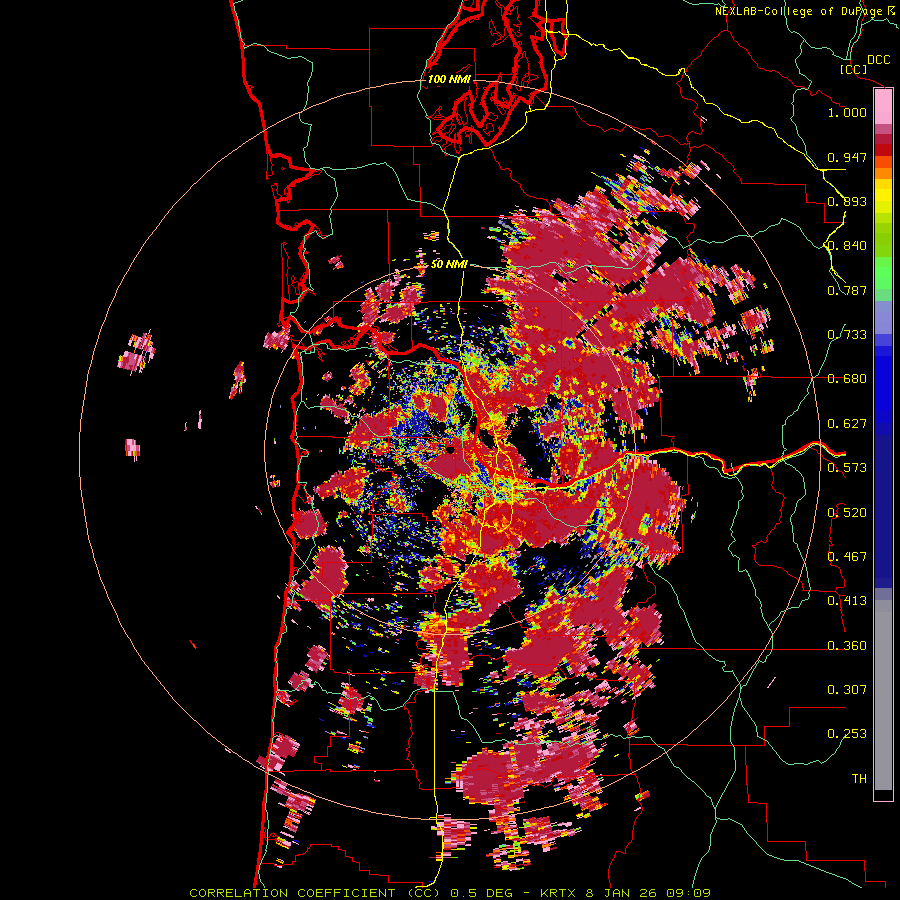Click the 0.627 scale value

(847, 423)
